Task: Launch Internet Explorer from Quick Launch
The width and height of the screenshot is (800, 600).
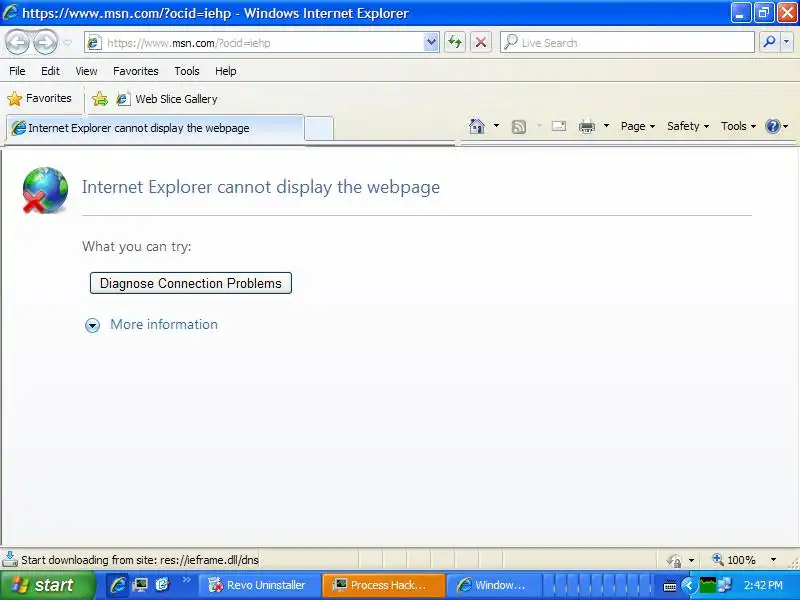Action: [117, 585]
